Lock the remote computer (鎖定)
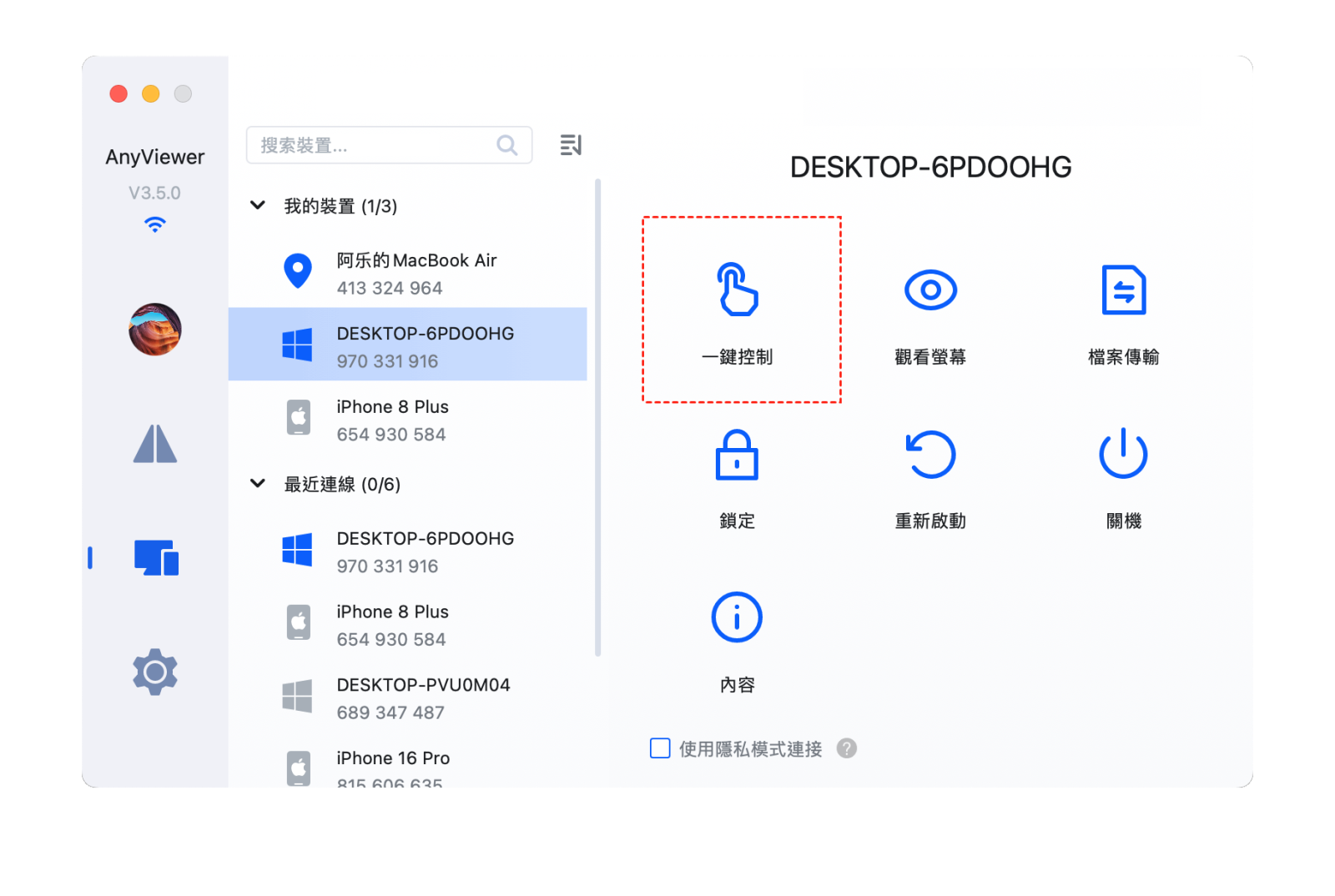Screen dimensions: 1335x896 click(x=738, y=478)
